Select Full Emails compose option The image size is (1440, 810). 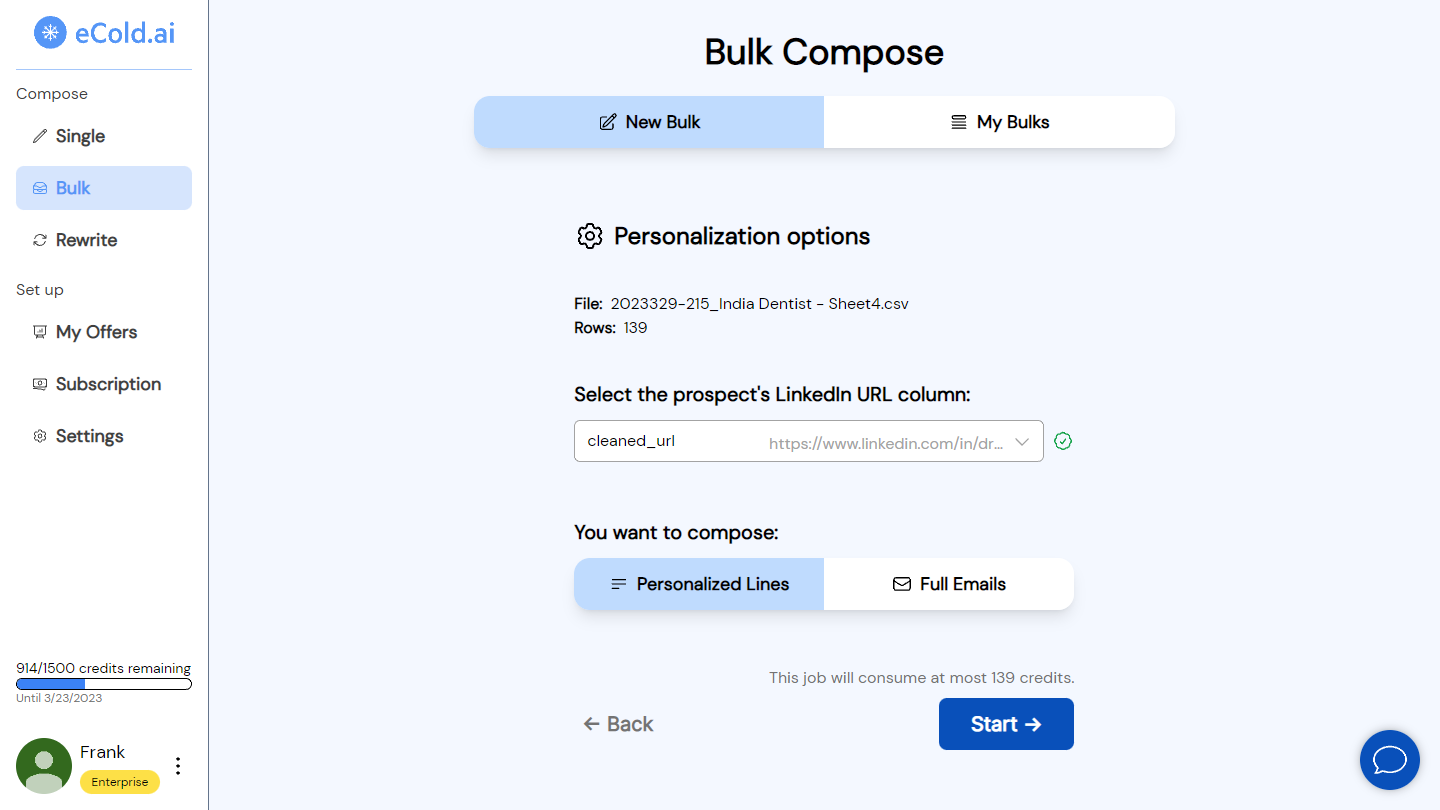pos(948,584)
